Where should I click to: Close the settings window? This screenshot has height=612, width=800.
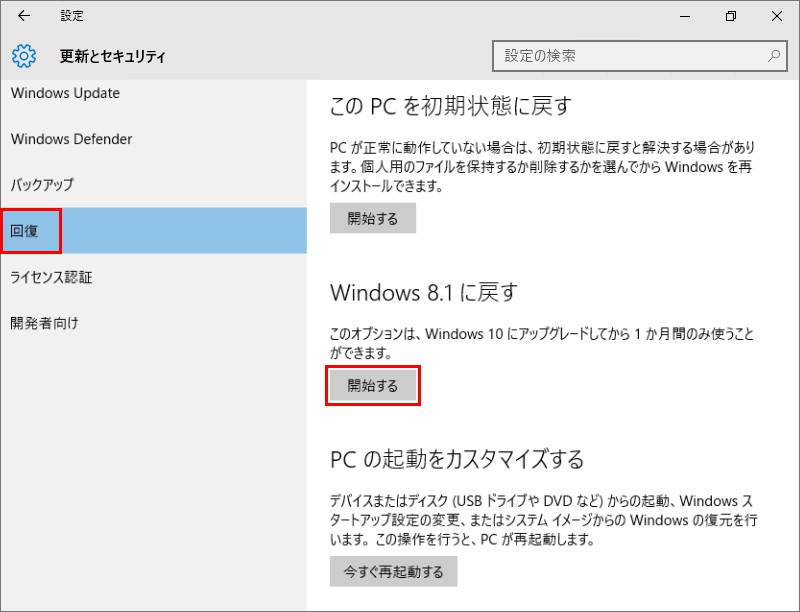[777, 16]
